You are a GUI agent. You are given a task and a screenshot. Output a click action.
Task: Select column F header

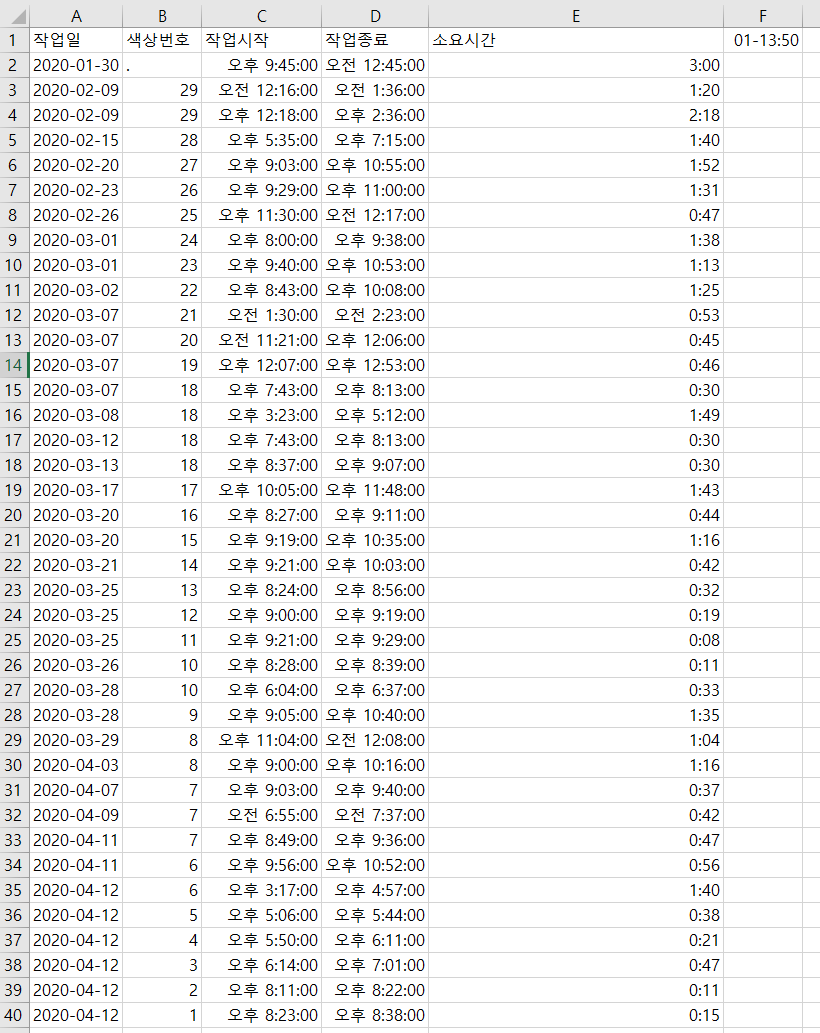763,16
